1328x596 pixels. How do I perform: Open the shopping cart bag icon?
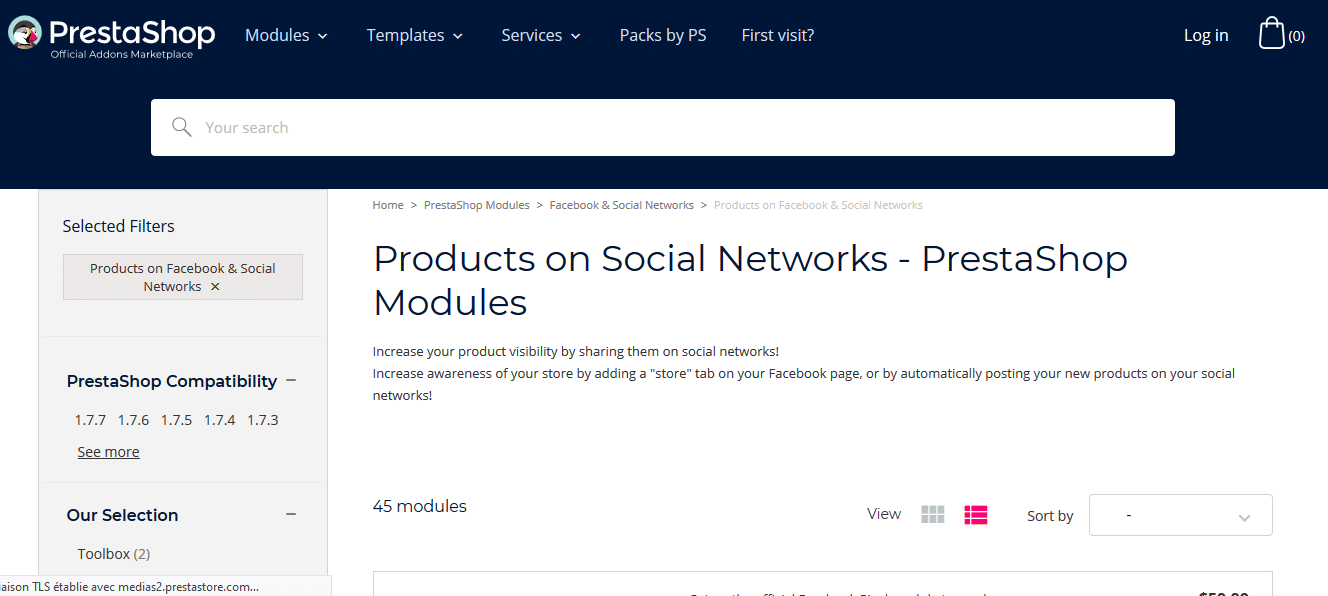pyautogui.click(x=1271, y=33)
